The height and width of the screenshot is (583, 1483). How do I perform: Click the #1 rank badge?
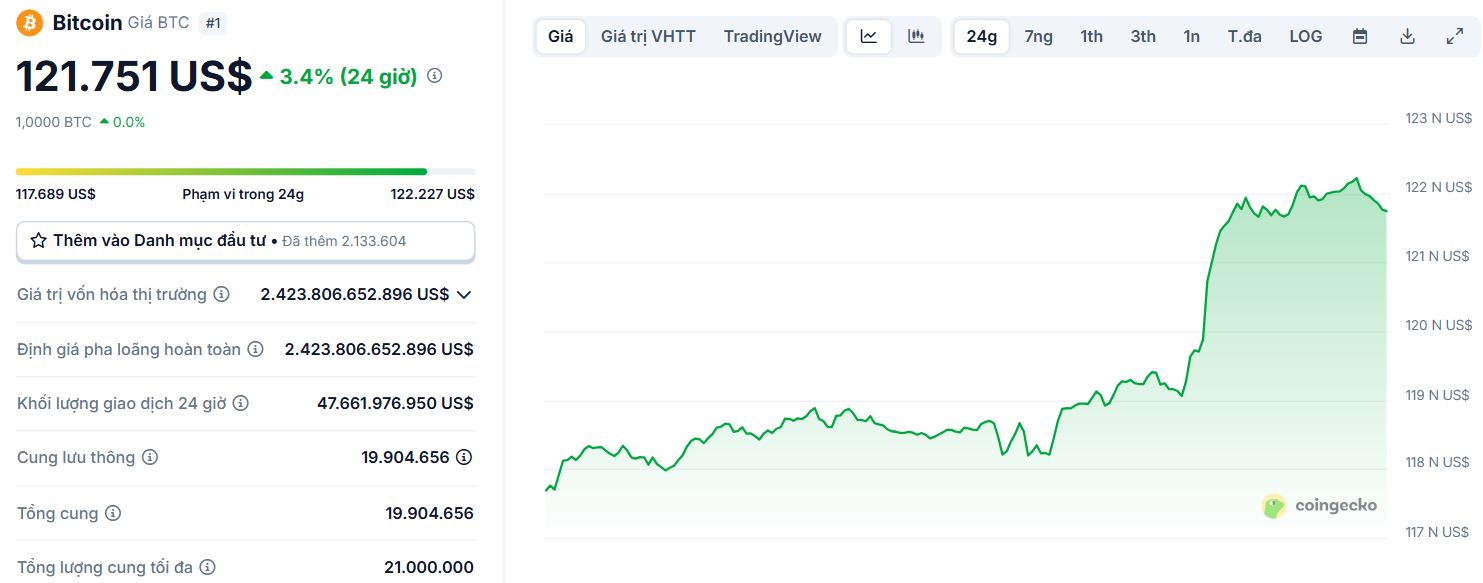click(212, 23)
